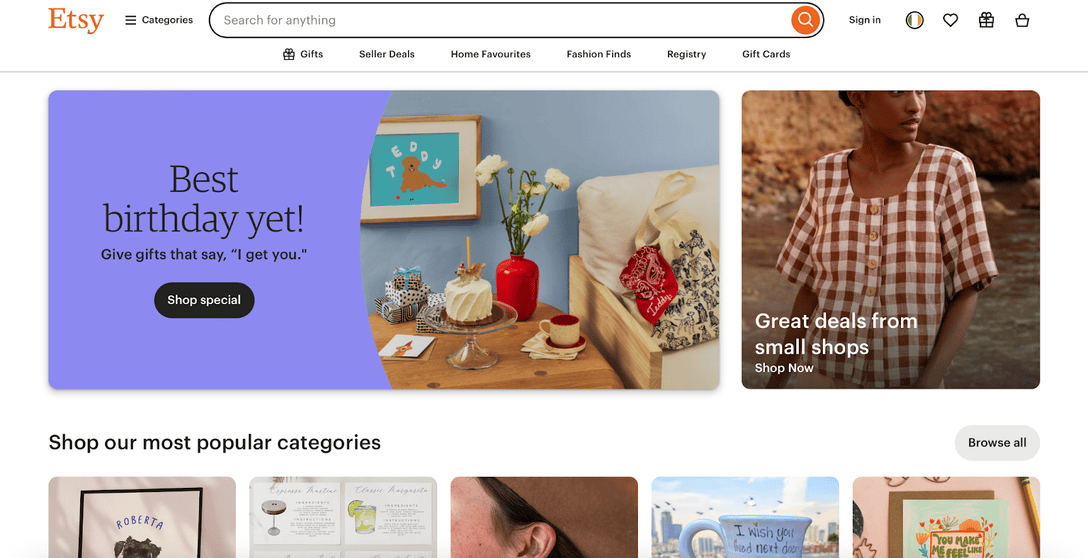The image size is (1088, 558).
Task: Click the hamburger icon beside Categories
Action: click(x=130, y=20)
